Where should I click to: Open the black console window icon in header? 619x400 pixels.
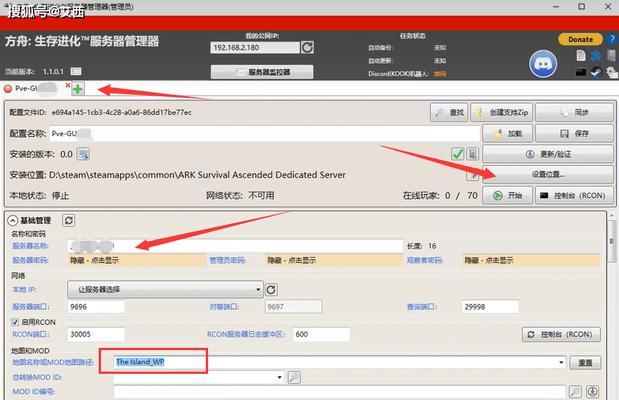pyautogui.click(x=581, y=72)
